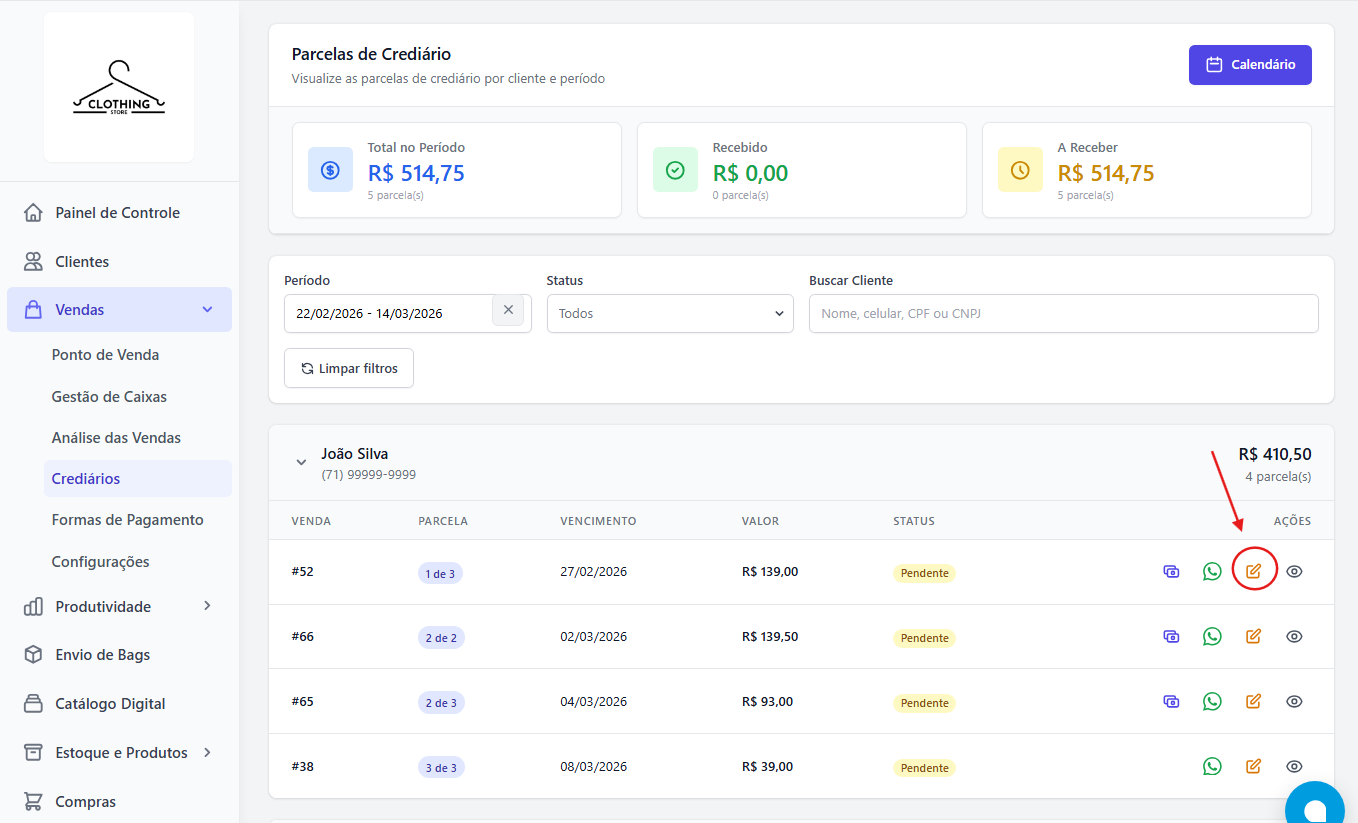This screenshot has height=823, width=1358.
Task: Open Painel de Controle in sidebar
Action: click(x=117, y=213)
